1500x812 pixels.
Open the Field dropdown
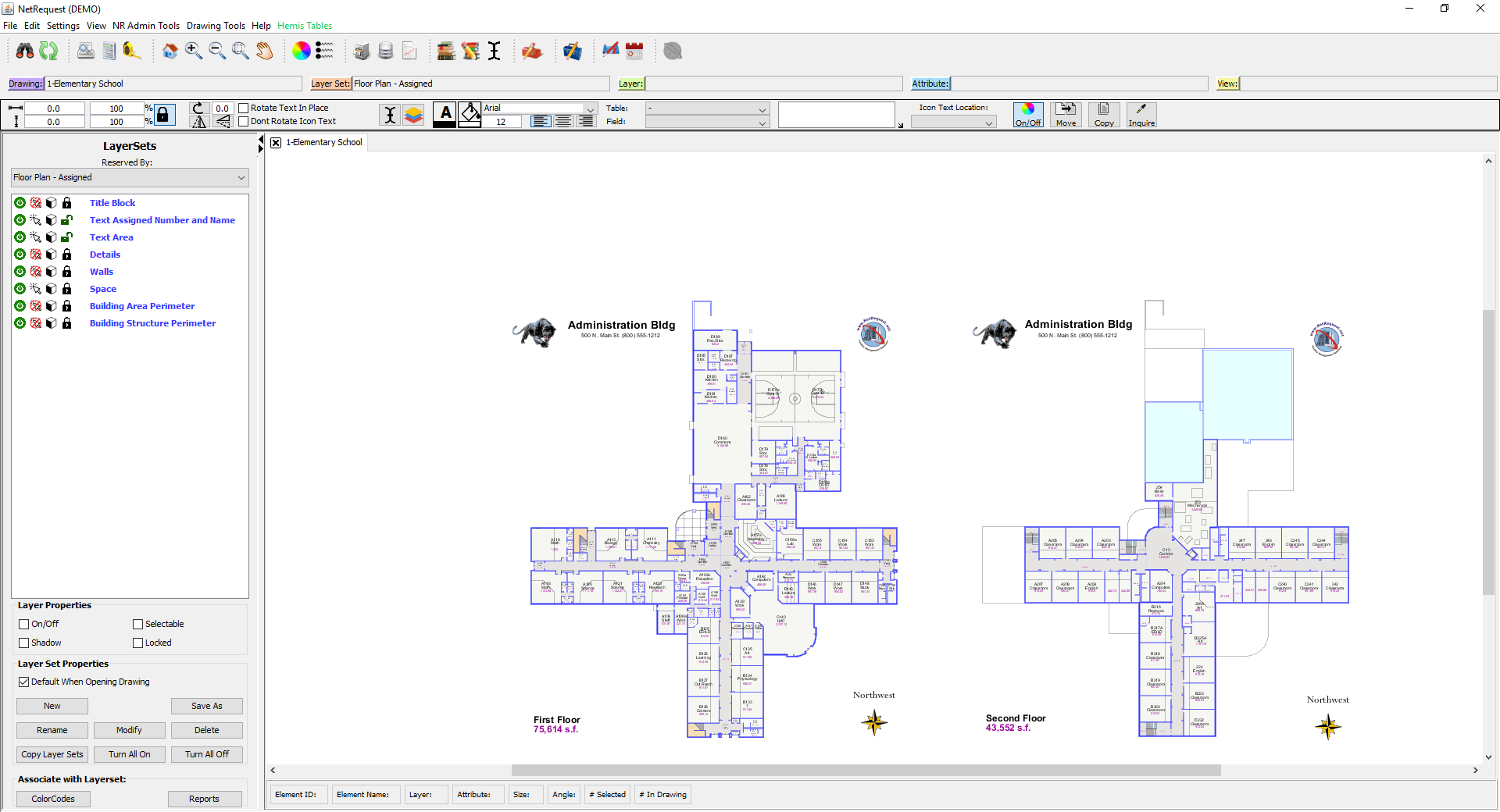[x=707, y=122]
